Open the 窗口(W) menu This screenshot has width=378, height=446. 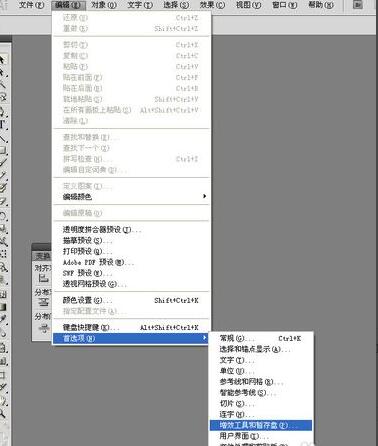(x=284, y=5)
